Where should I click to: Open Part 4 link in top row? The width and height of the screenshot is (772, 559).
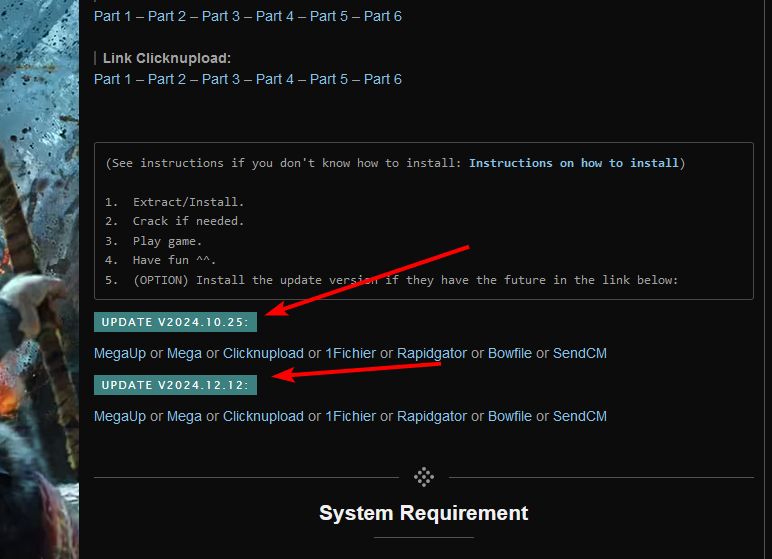pos(275,16)
